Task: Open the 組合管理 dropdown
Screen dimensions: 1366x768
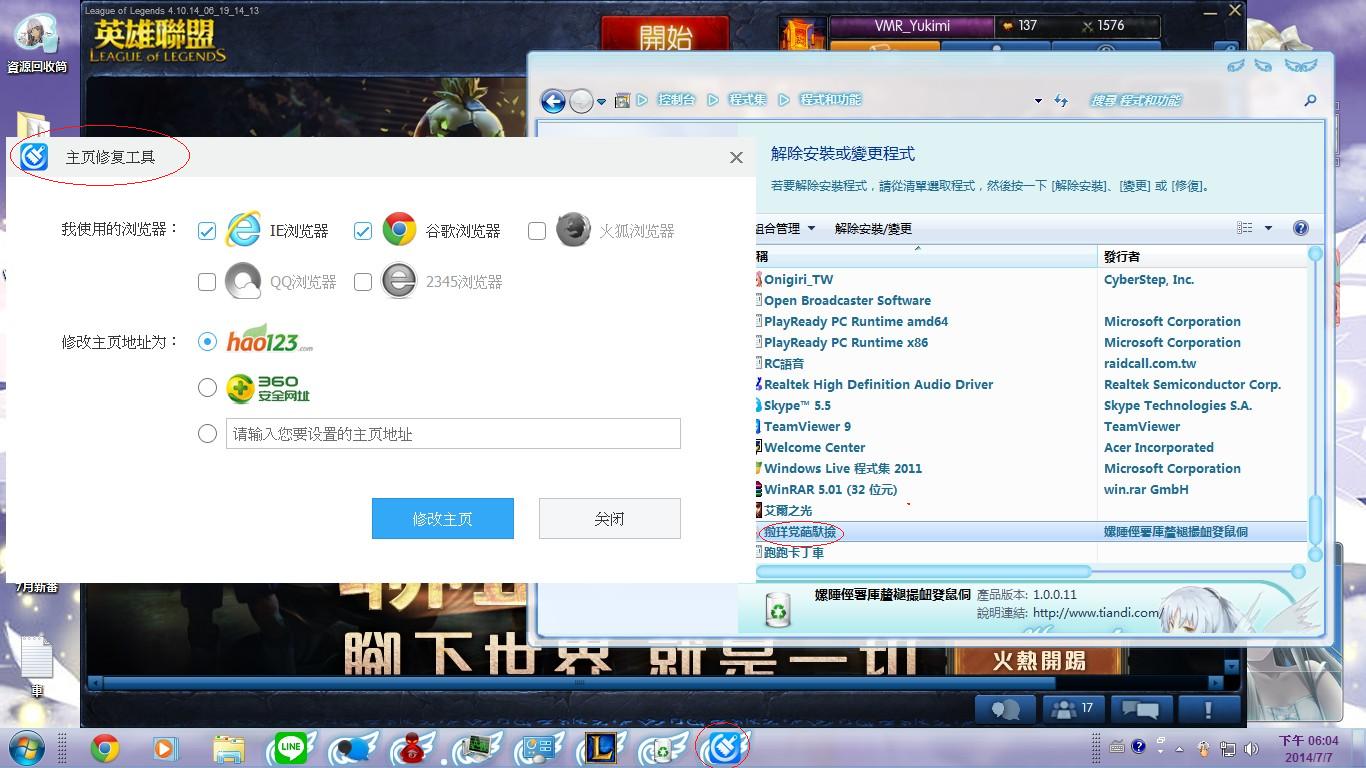Action: (x=786, y=228)
